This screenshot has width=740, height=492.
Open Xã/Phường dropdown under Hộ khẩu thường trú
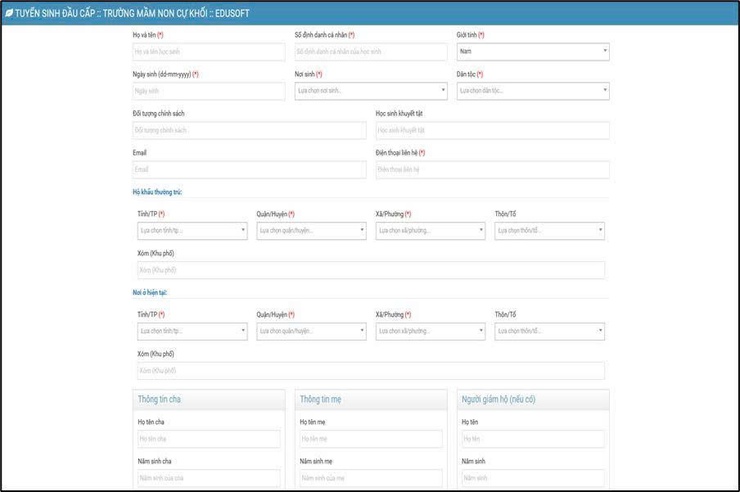[430, 231]
